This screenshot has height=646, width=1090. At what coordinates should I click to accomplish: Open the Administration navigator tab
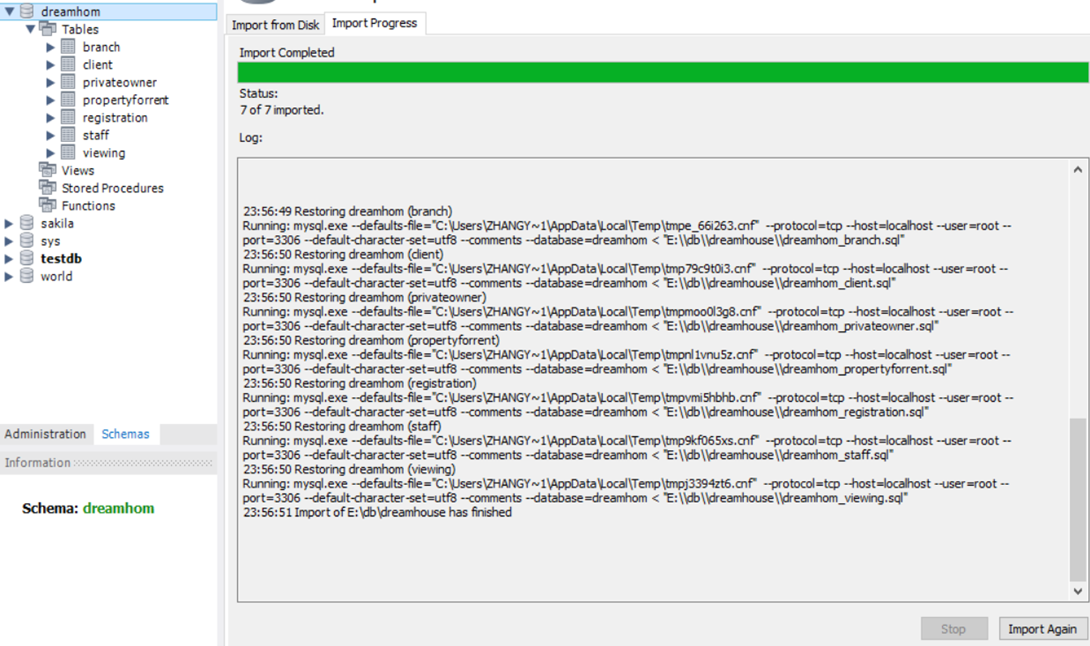(x=45, y=434)
